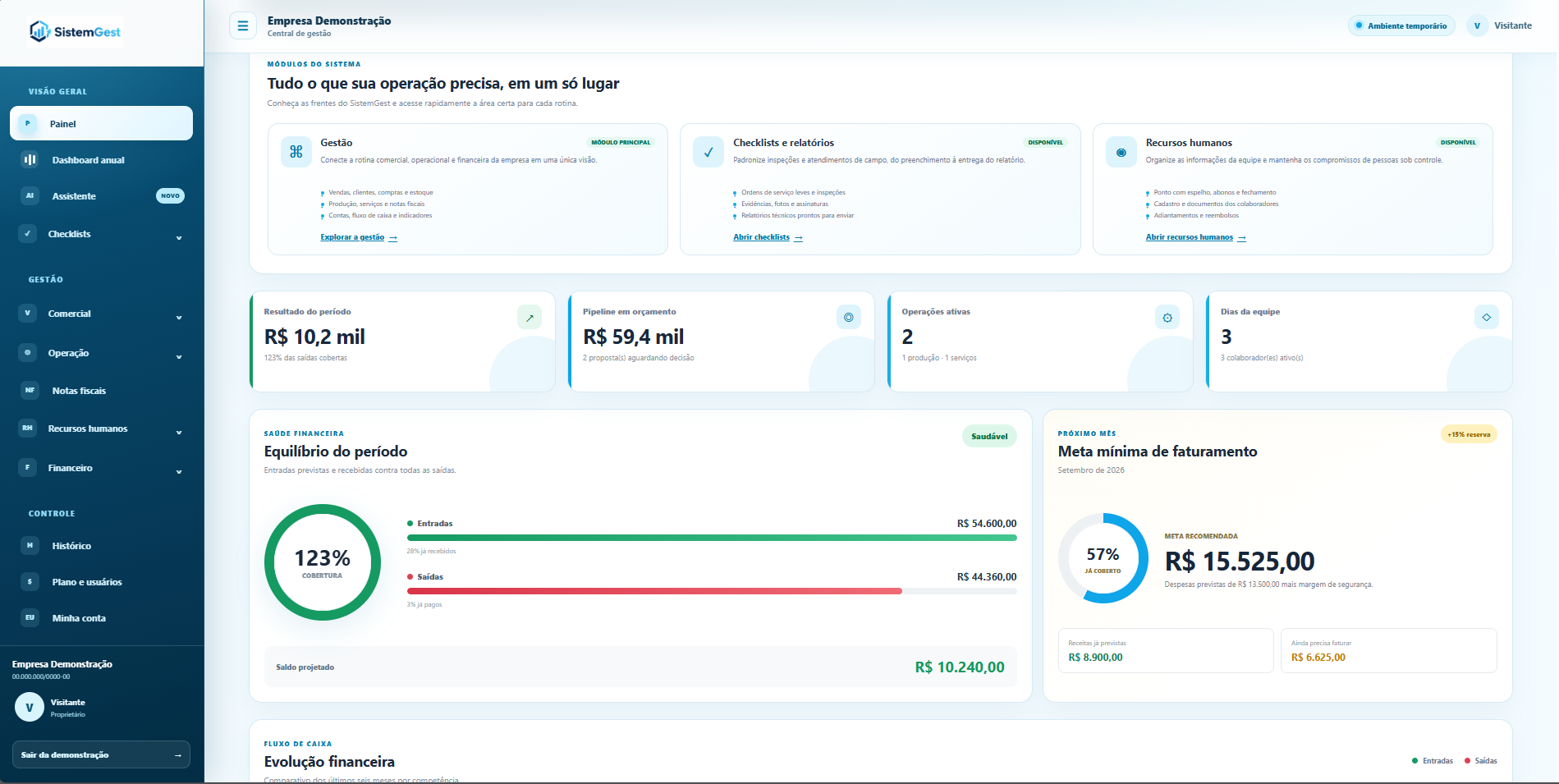Click the sidebar footer Visitante avatar
Viewport: 1559px width, 784px height.
30,707
